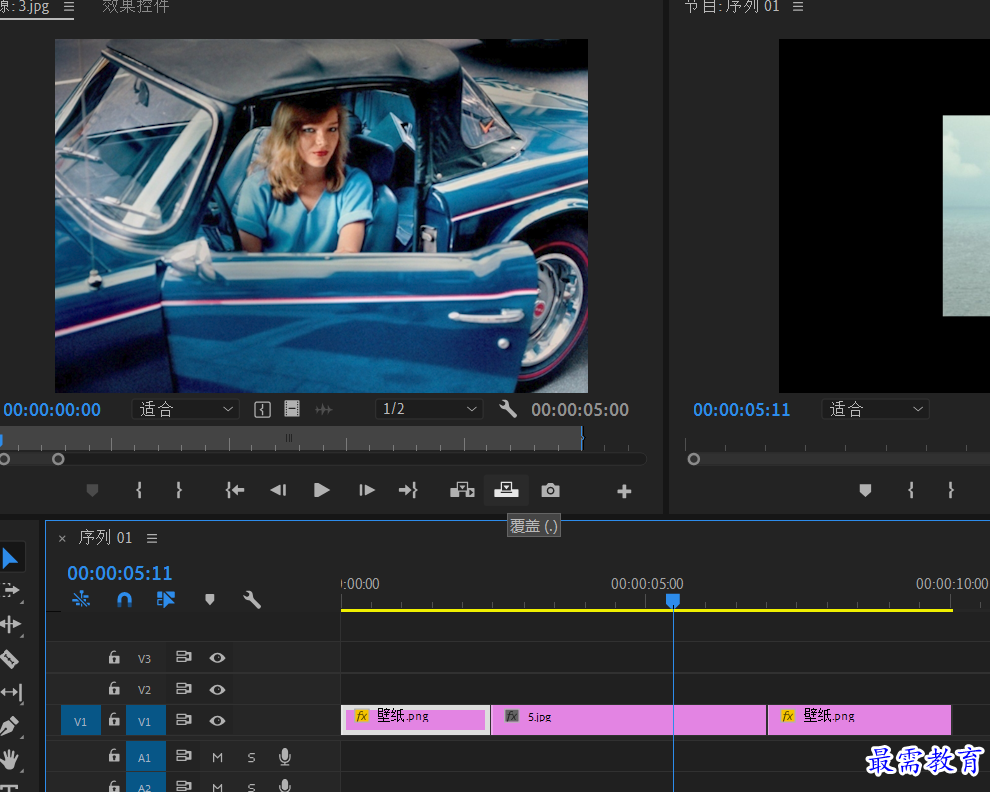This screenshot has width=990, height=792.
Task: Click timeline timecode 00:00:05:11
Action: (120, 573)
